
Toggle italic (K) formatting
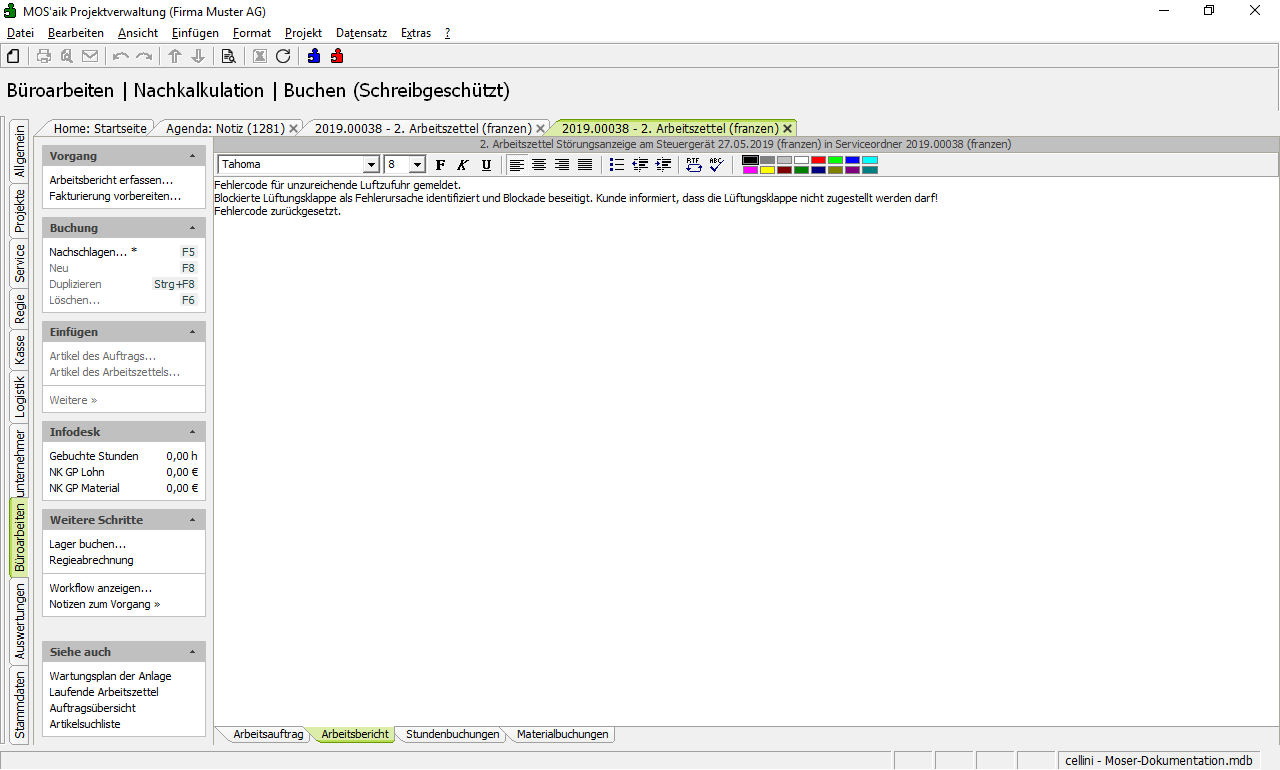click(x=463, y=165)
